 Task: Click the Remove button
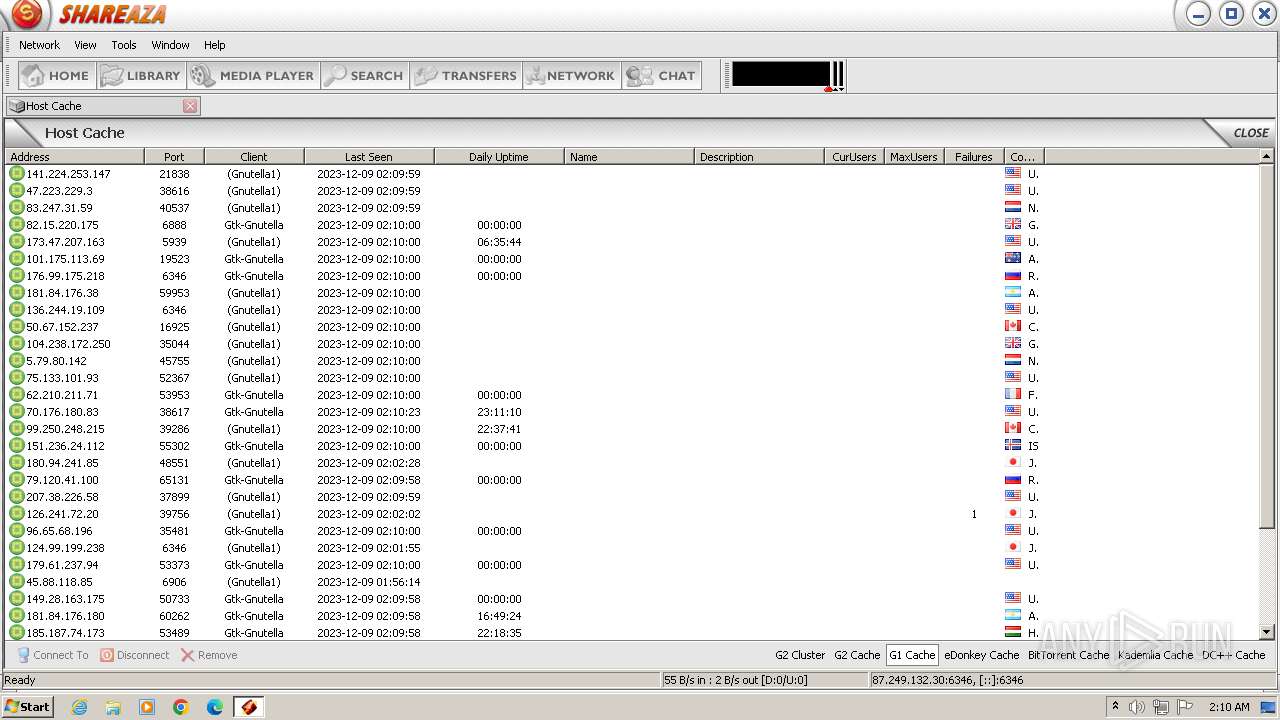(x=209, y=655)
